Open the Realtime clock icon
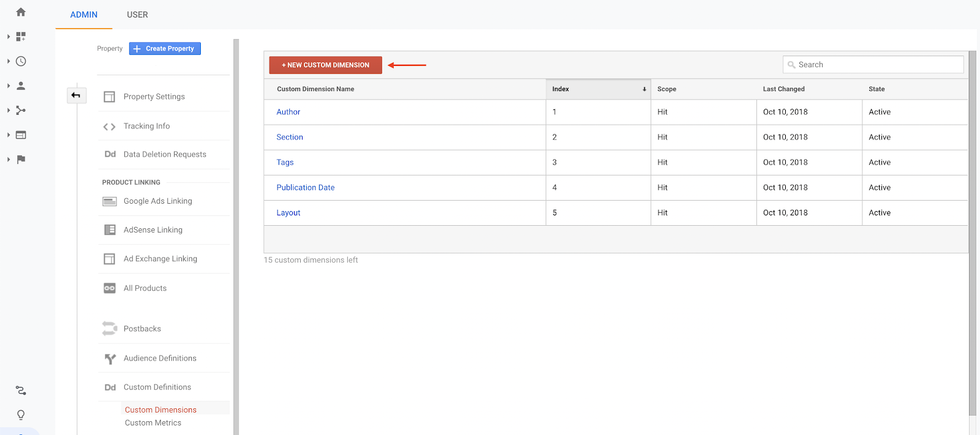This screenshot has height=435, width=980. tap(21, 62)
